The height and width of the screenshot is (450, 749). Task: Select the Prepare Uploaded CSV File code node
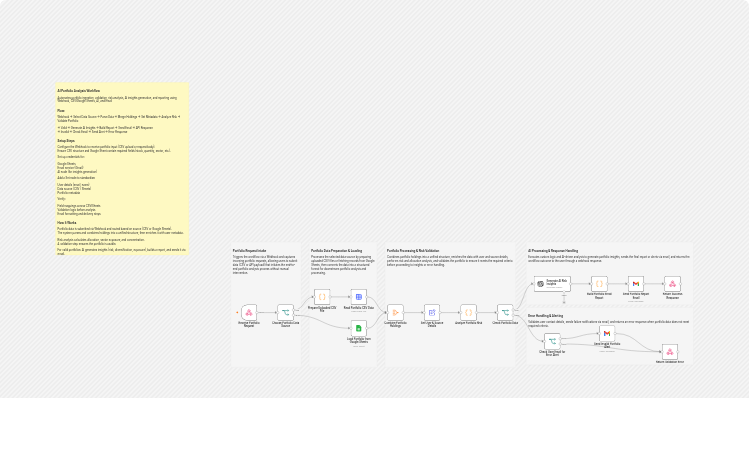pyautogui.click(x=322, y=297)
